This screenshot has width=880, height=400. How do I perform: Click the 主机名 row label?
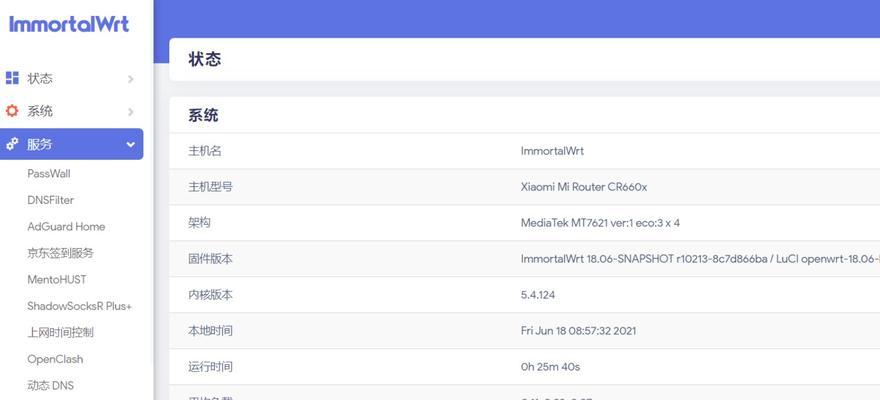204,151
